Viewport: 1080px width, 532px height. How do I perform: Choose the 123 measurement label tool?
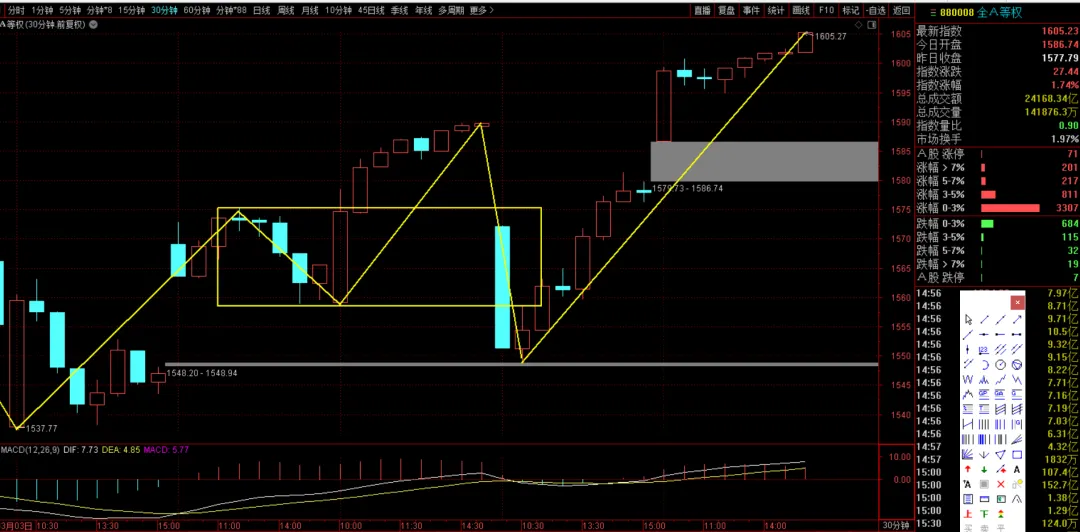point(984,349)
